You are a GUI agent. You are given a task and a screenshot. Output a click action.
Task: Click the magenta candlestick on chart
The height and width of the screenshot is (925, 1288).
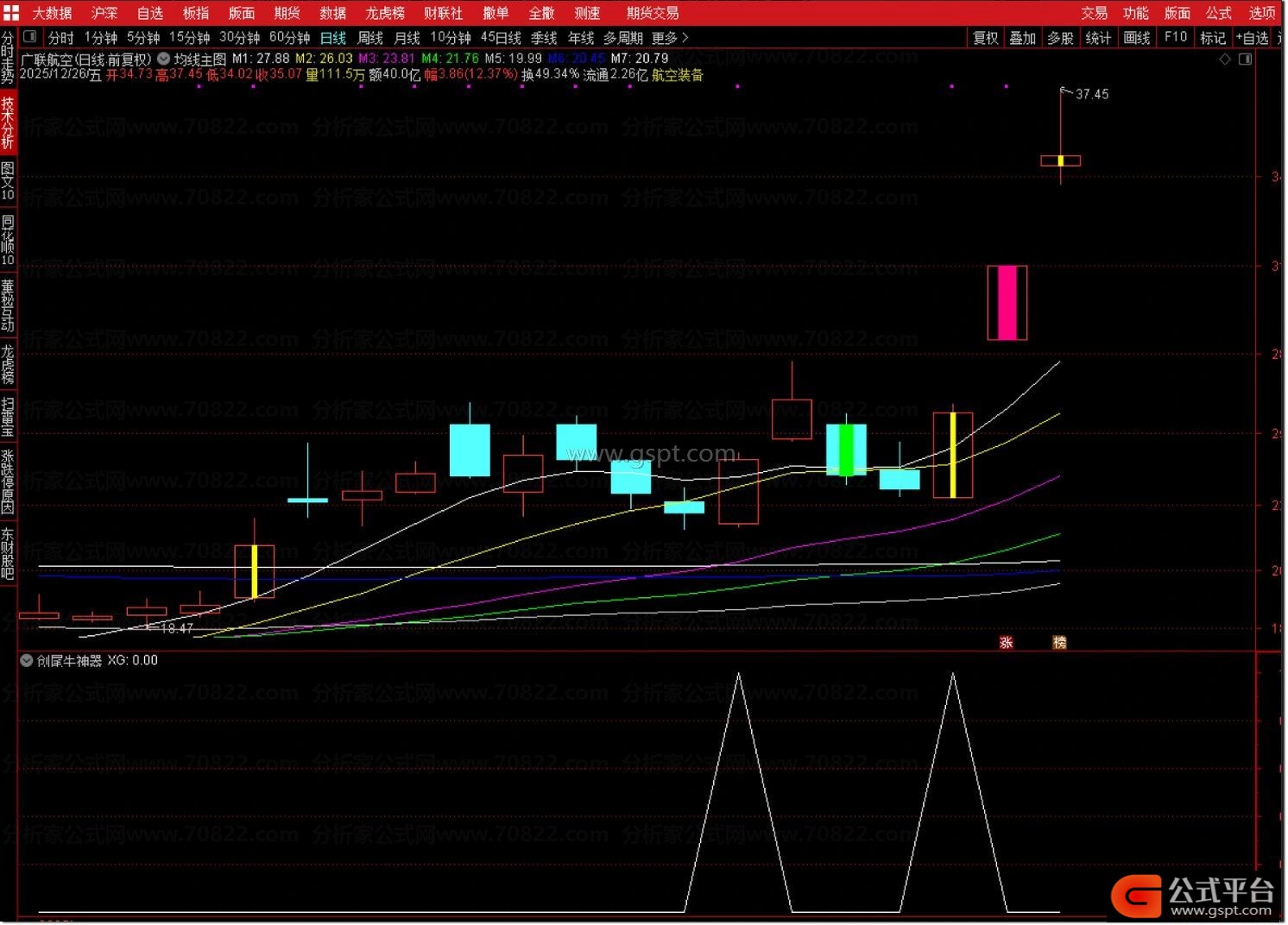[x=1007, y=303]
